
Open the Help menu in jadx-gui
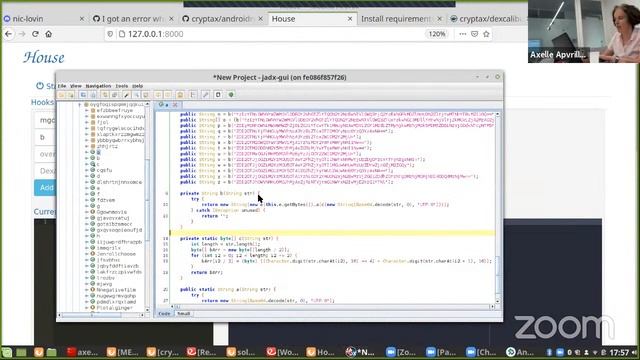click(138, 86)
